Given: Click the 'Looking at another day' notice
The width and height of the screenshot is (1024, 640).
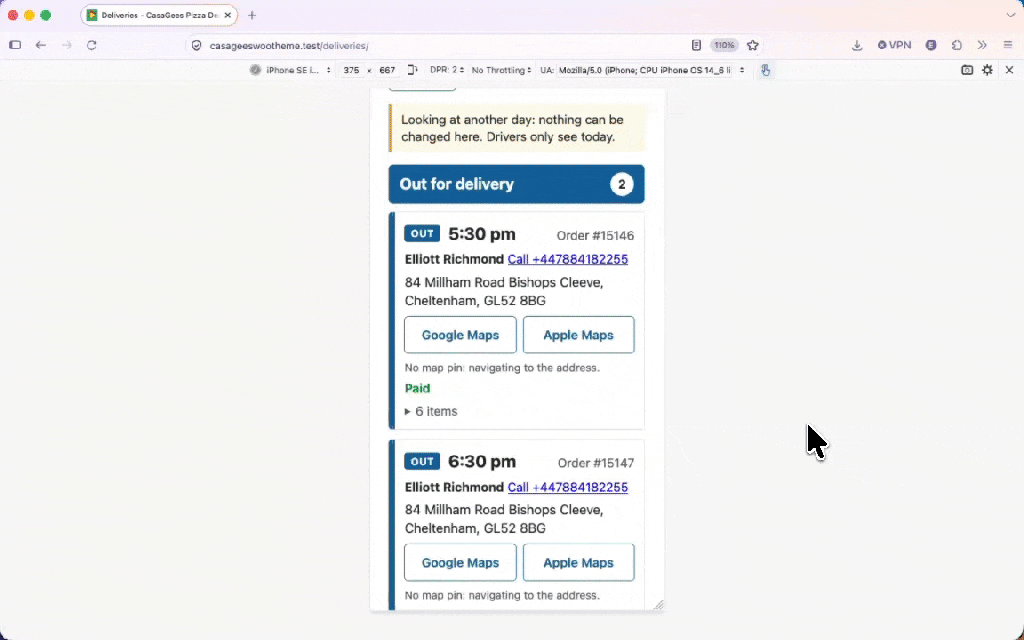Looking at the screenshot, I should (x=517, y=128).
